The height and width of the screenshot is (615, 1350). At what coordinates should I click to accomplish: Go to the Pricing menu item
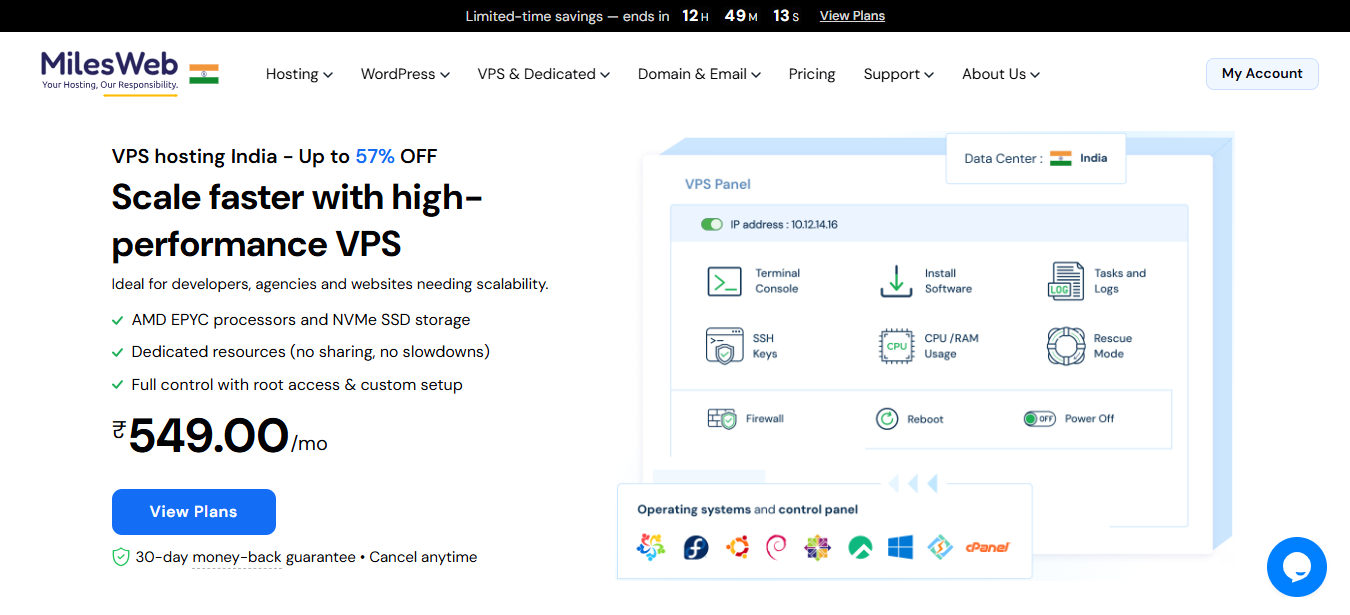coord(811,73)
